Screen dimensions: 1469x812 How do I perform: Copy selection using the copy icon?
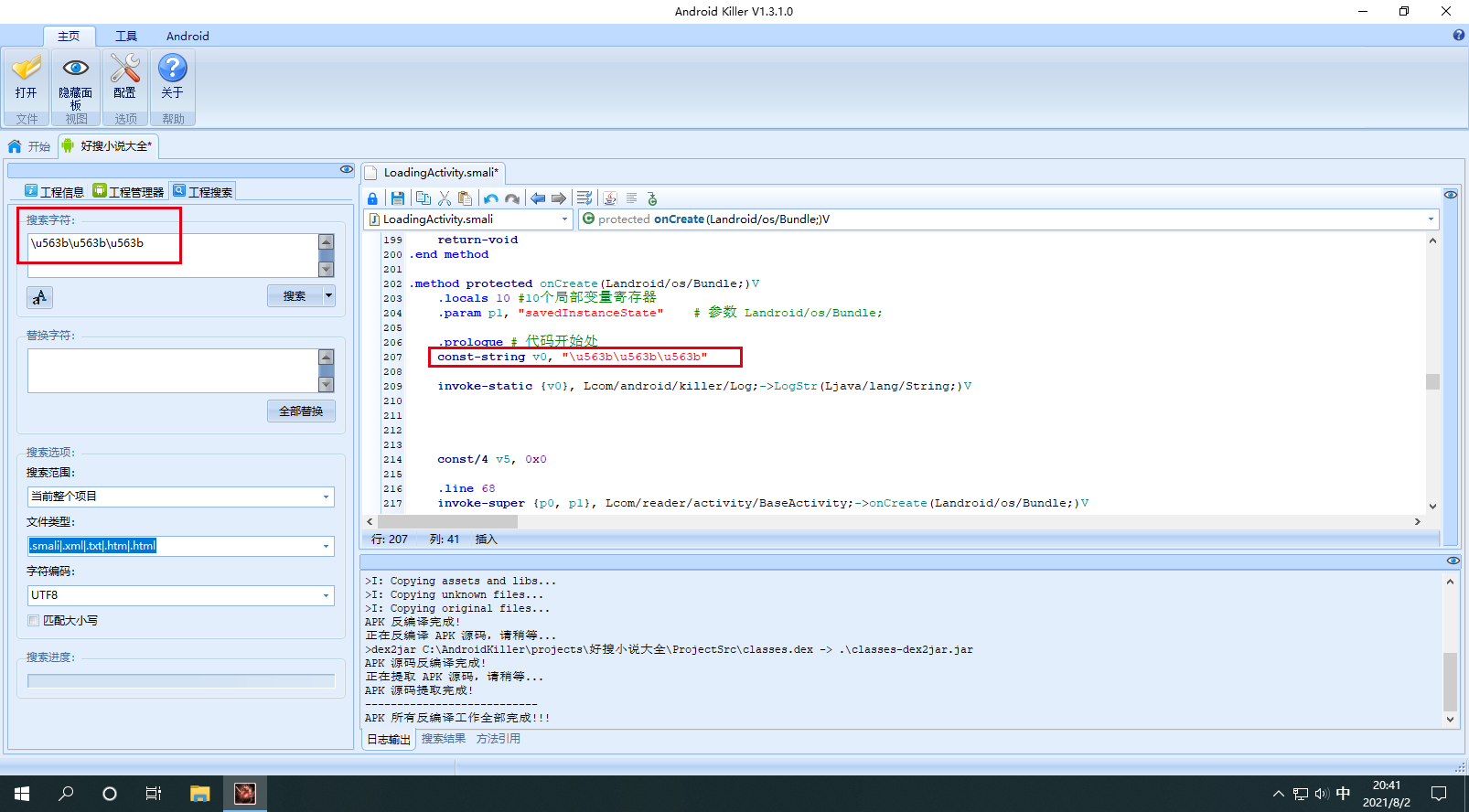(423, 198)
